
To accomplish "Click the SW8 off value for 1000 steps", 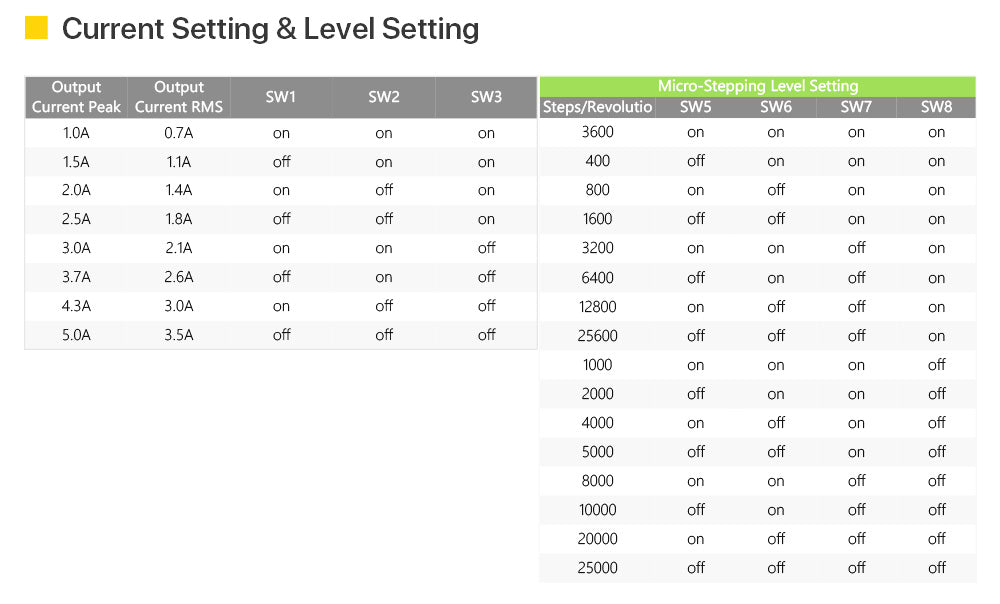I will (937, 364).
